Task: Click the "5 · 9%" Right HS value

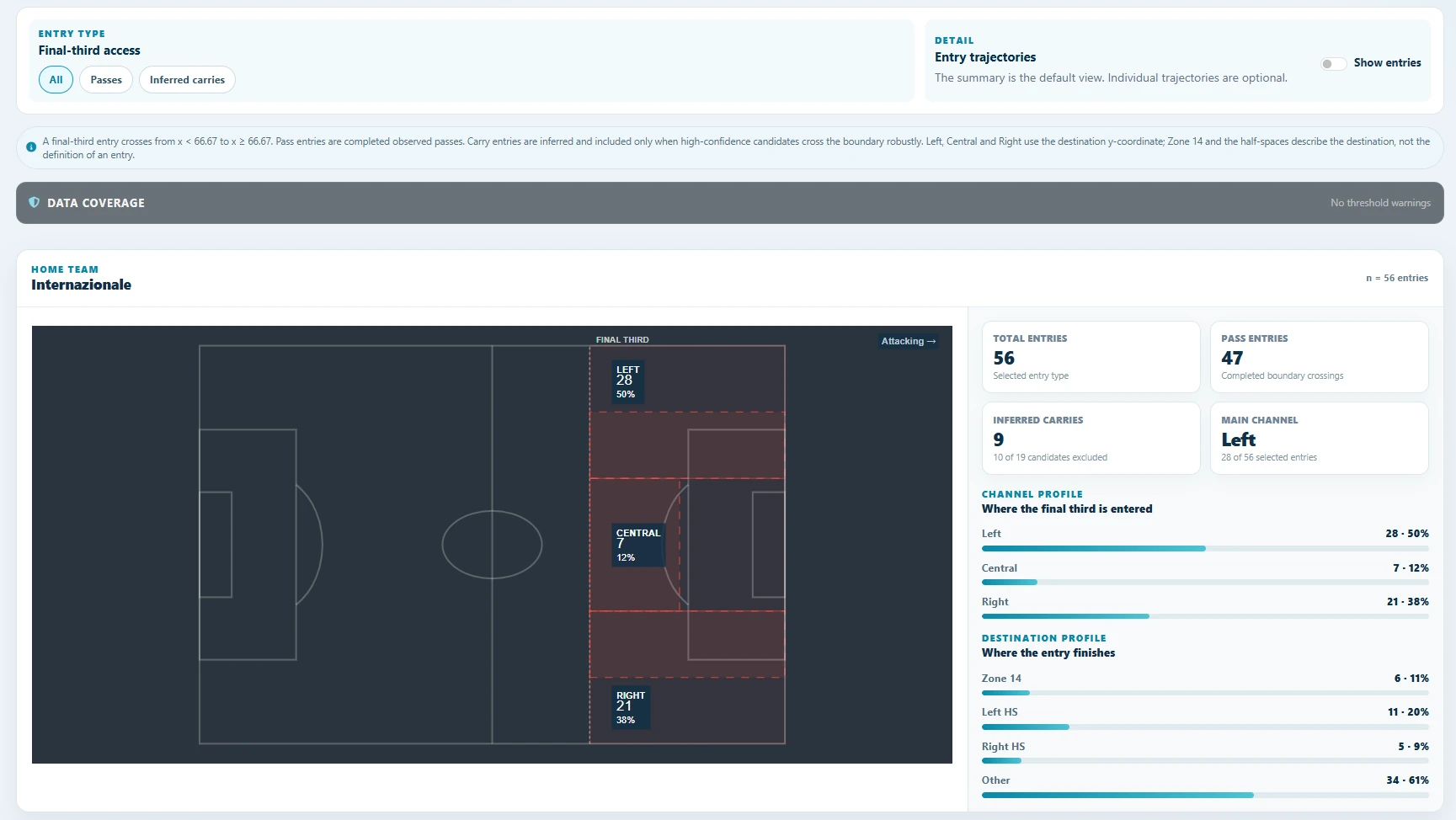Action: coord(1413,747)
